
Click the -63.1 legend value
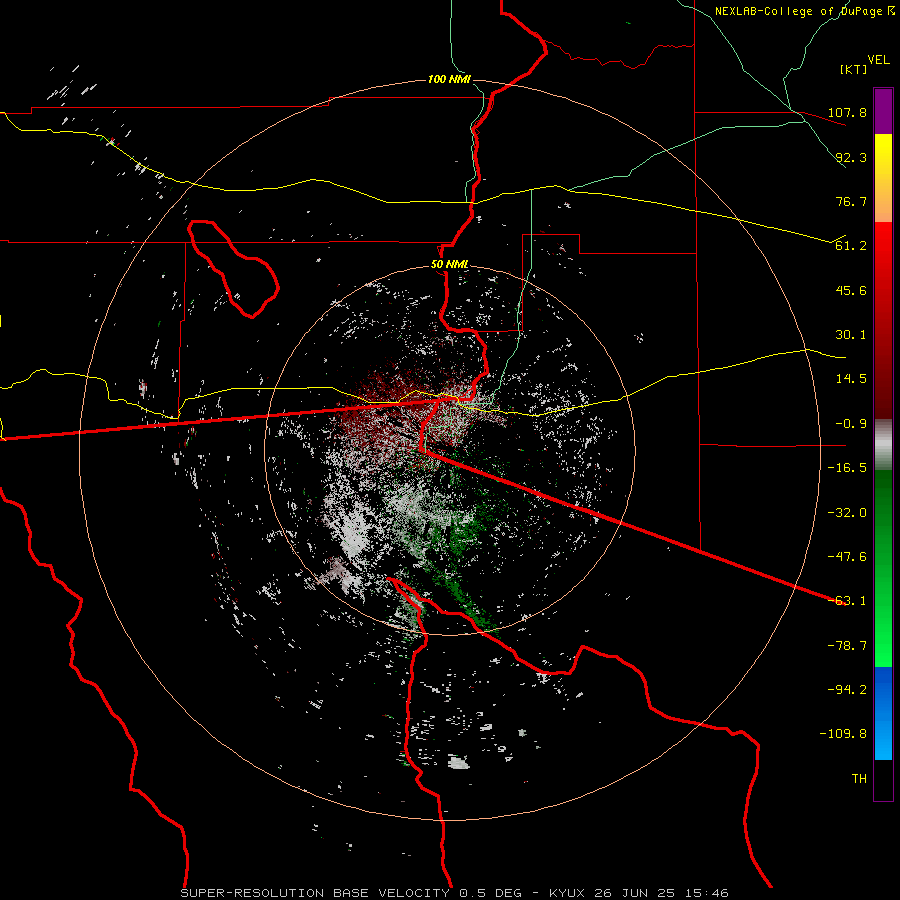tap(848, 601)
